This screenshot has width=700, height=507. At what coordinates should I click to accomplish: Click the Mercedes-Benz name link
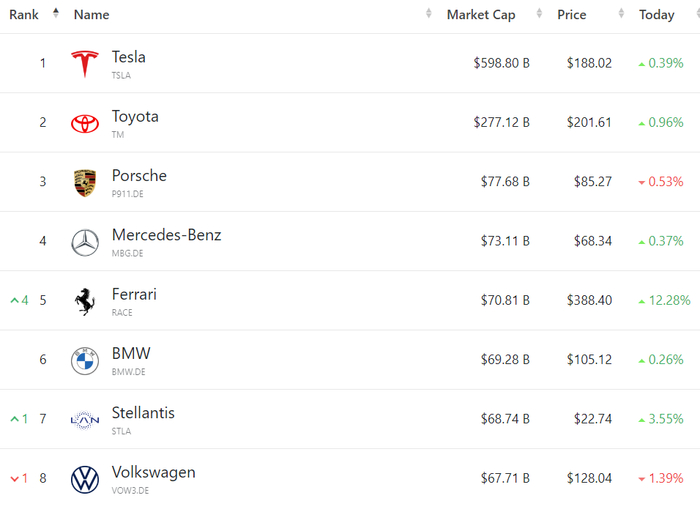tap(166, 235)
